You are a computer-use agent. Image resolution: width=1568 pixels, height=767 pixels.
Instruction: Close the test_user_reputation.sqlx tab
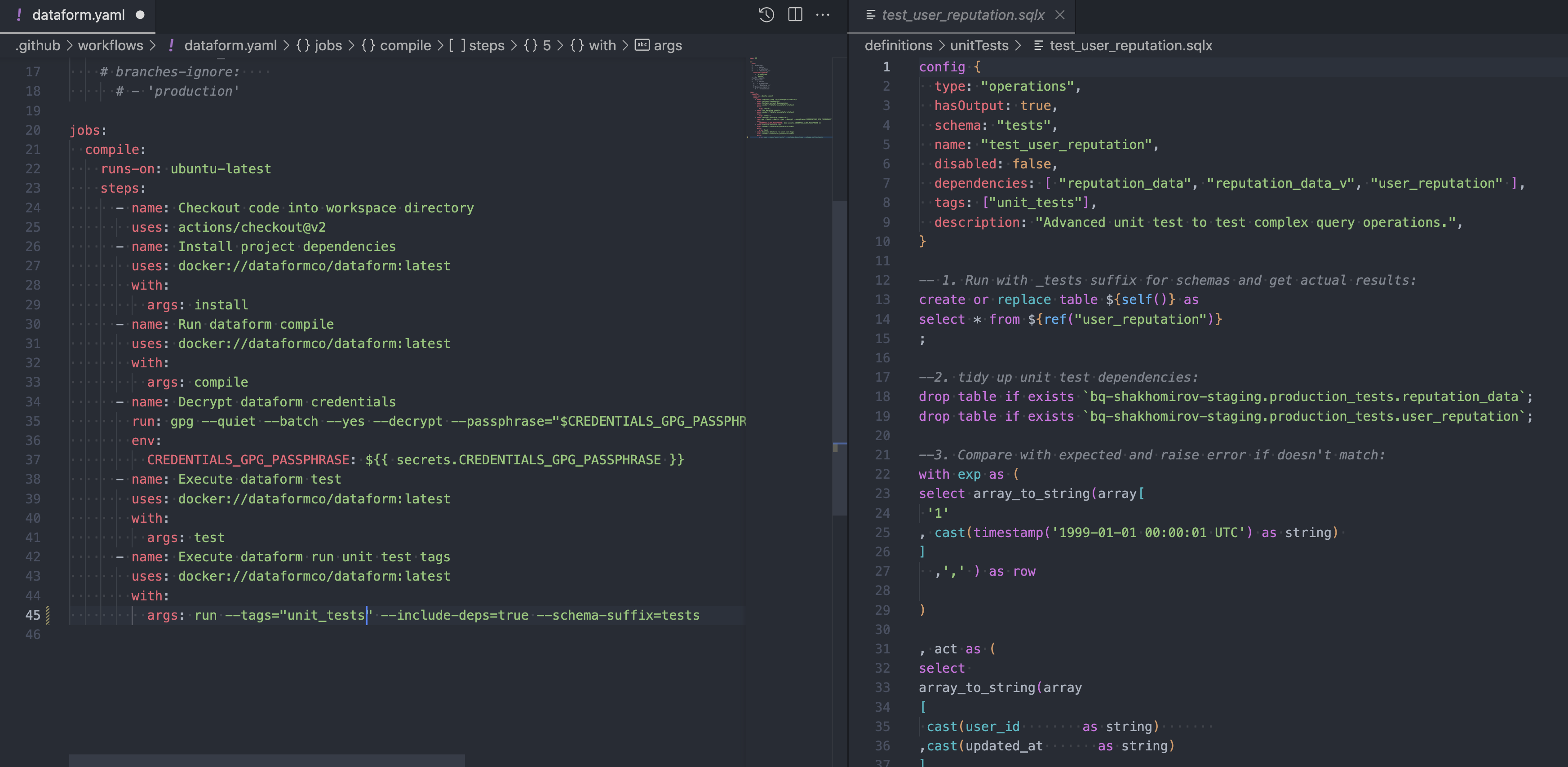point(1060,15)
